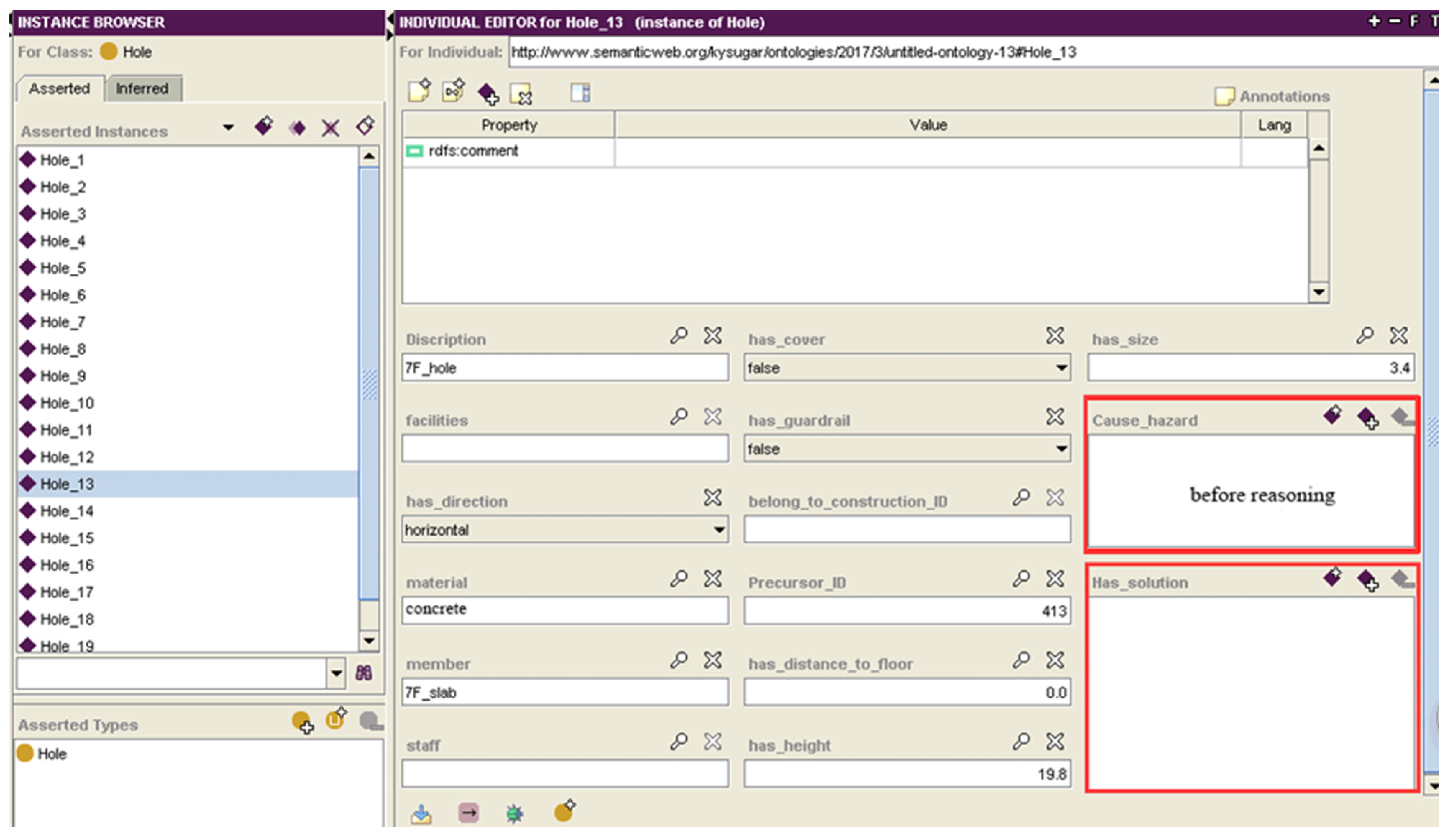Click green bug icon in bottom toolbar
Screen dimensions: 1449x840
[514, 813]
